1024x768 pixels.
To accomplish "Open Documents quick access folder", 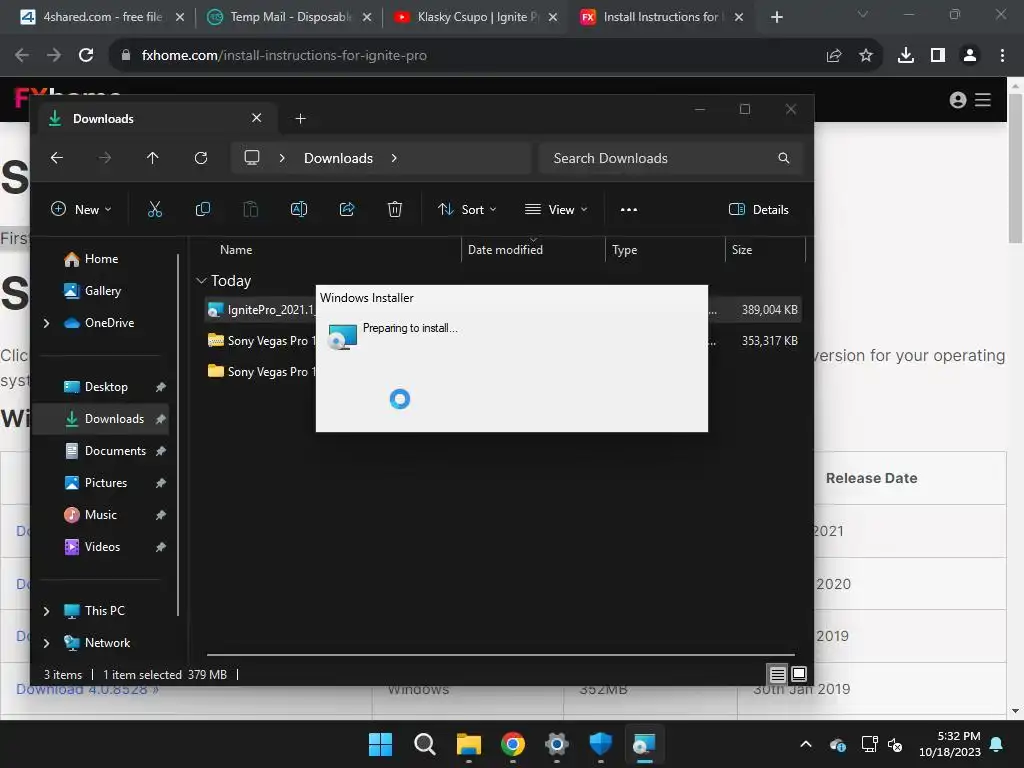I will [x=115, y=451].
